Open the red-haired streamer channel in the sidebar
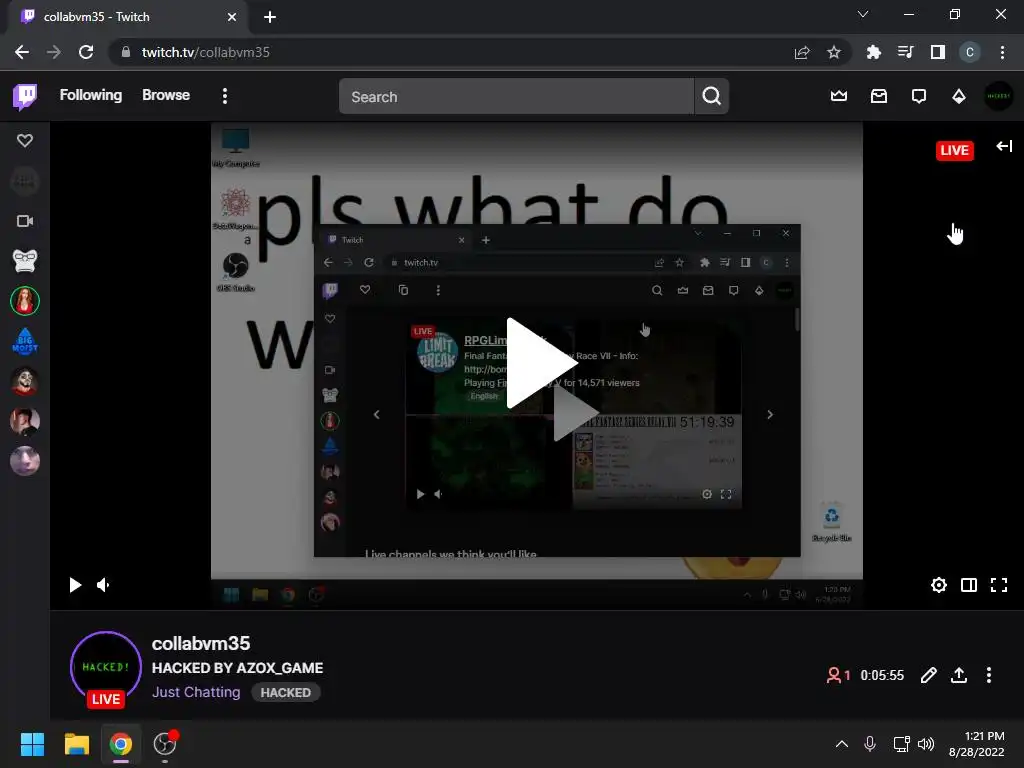 [x=25, y=301]
